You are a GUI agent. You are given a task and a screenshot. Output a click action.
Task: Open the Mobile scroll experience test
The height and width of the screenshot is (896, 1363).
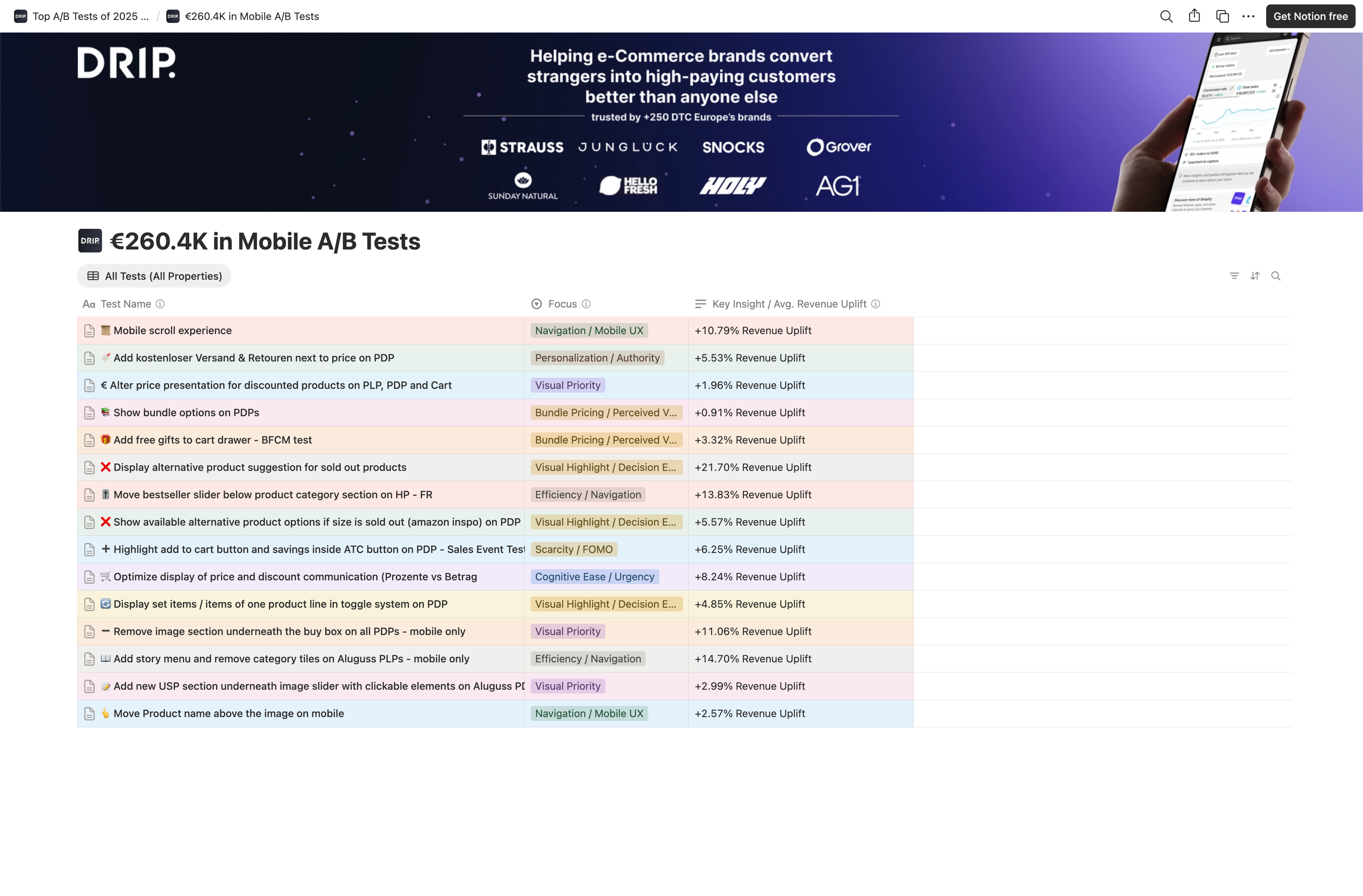(172, 330)
